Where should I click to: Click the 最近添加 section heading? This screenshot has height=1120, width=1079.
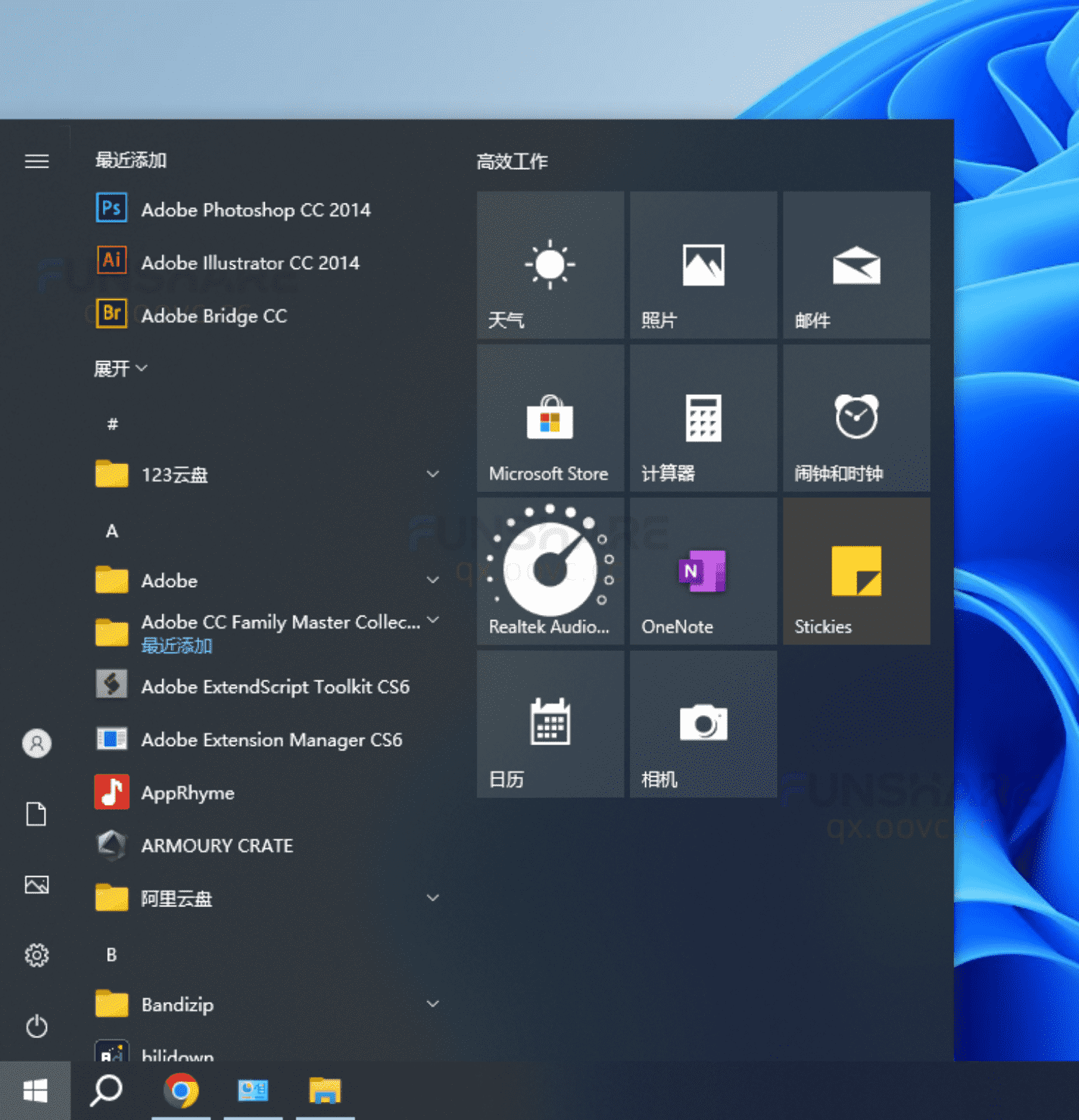pyautogui.click(x=131, y=160)
